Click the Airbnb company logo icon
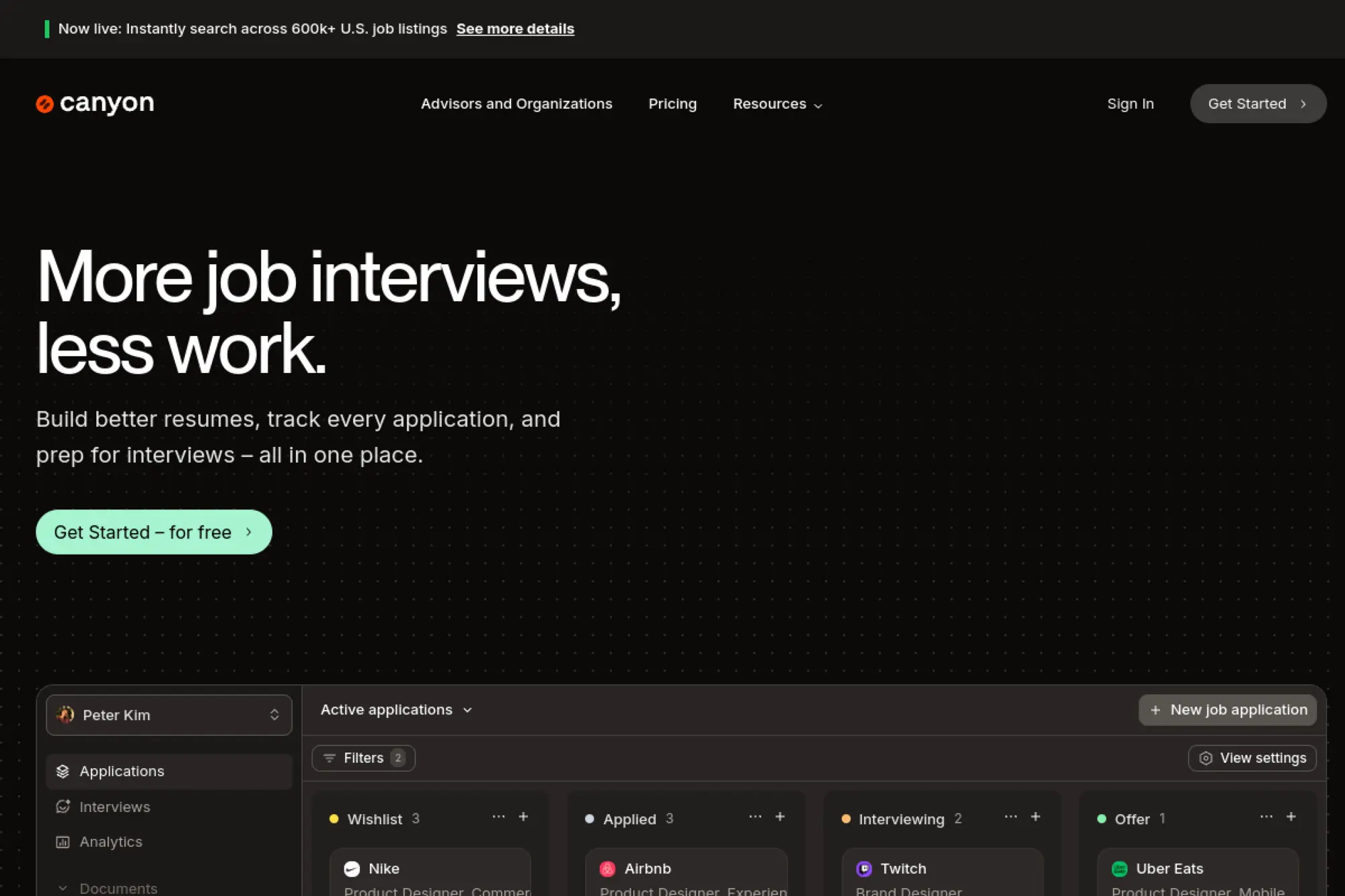Image resolution: width=1345 pixels, height=896 pixels. pos(607,868)
